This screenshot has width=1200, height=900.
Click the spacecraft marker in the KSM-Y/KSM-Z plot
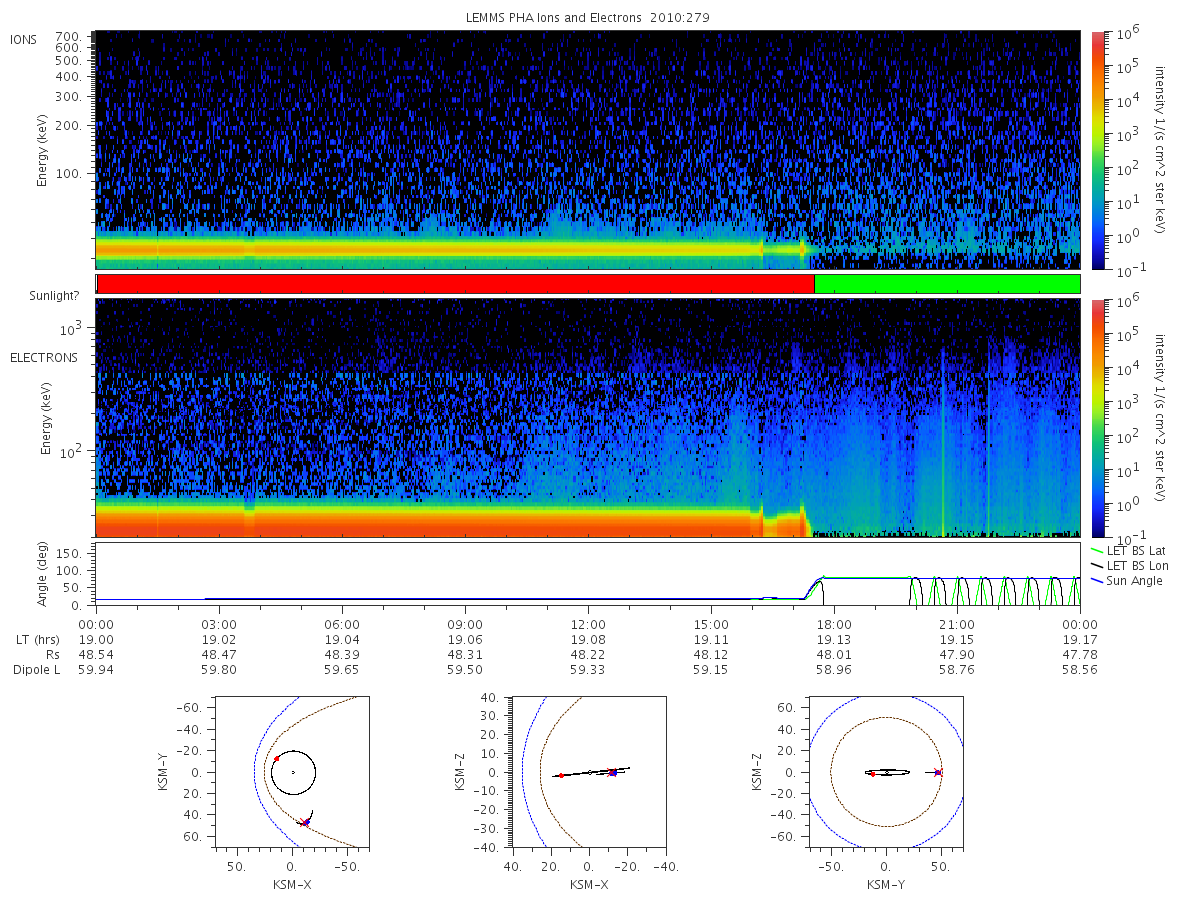(x=937, y=772)
